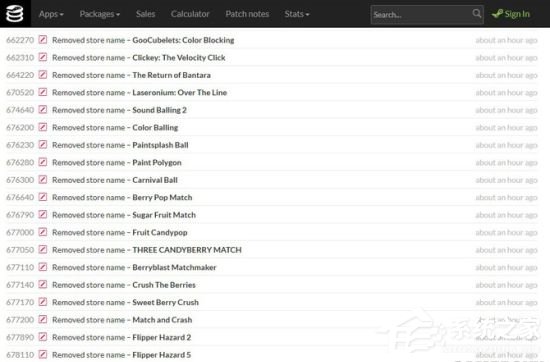The height and width of the screenshot is (362, 550).
Task: Click edit icon beside Color Balling
Action: point(43,127)
